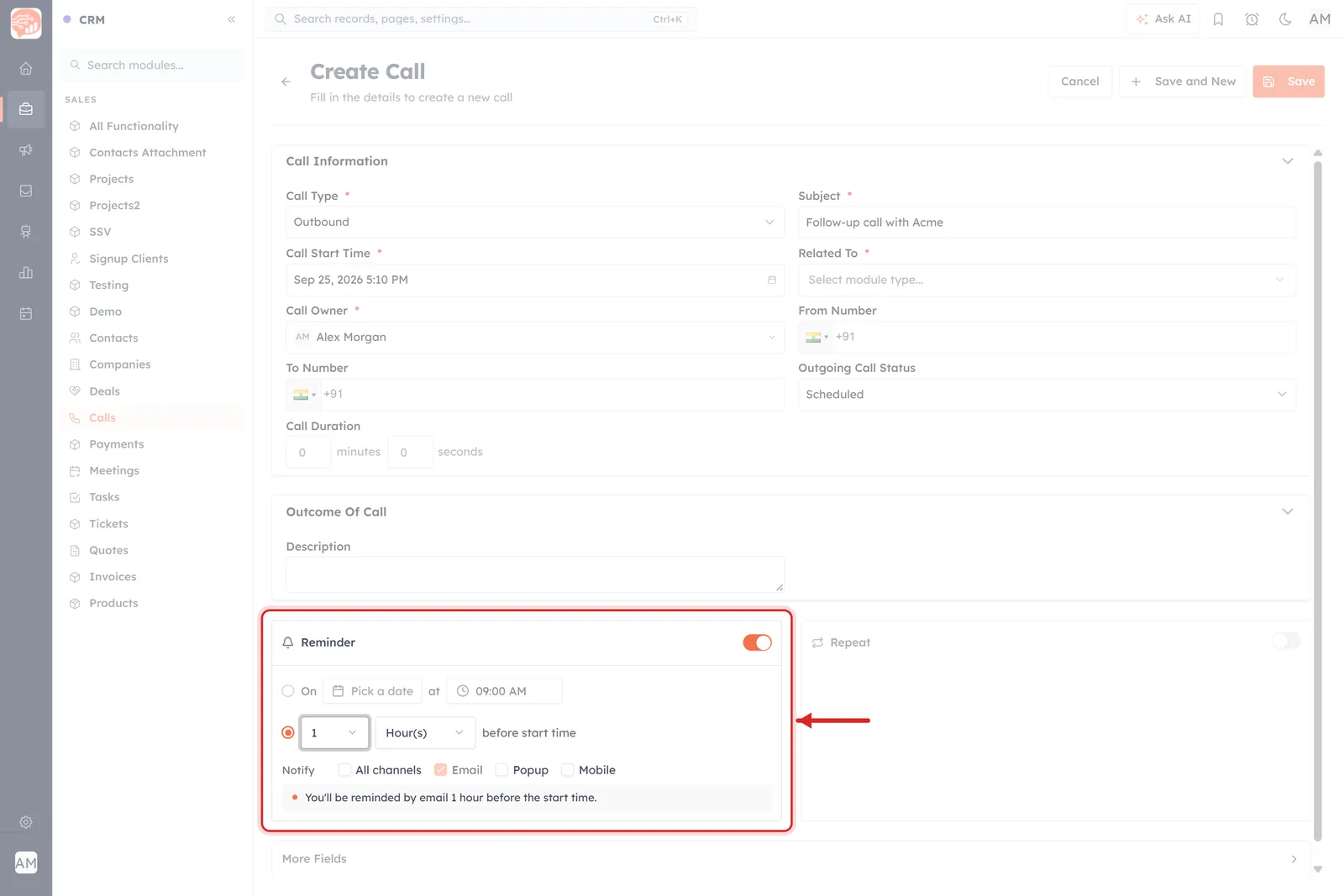Collapse the Call Information section chevron
1344x896 pixels.
(x=1287, y=161)
